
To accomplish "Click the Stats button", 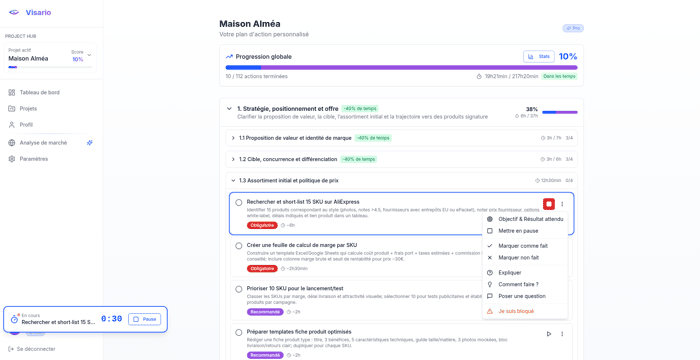I will (539, 57).
